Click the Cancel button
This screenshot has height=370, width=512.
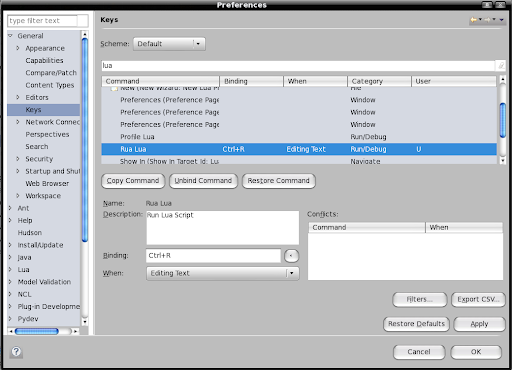tap(419, 352)
